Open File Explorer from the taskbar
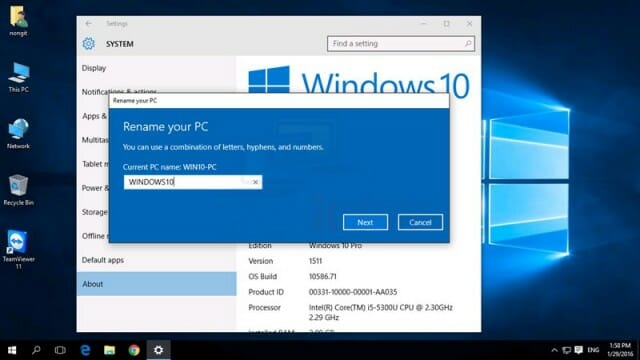 point(109,350)
